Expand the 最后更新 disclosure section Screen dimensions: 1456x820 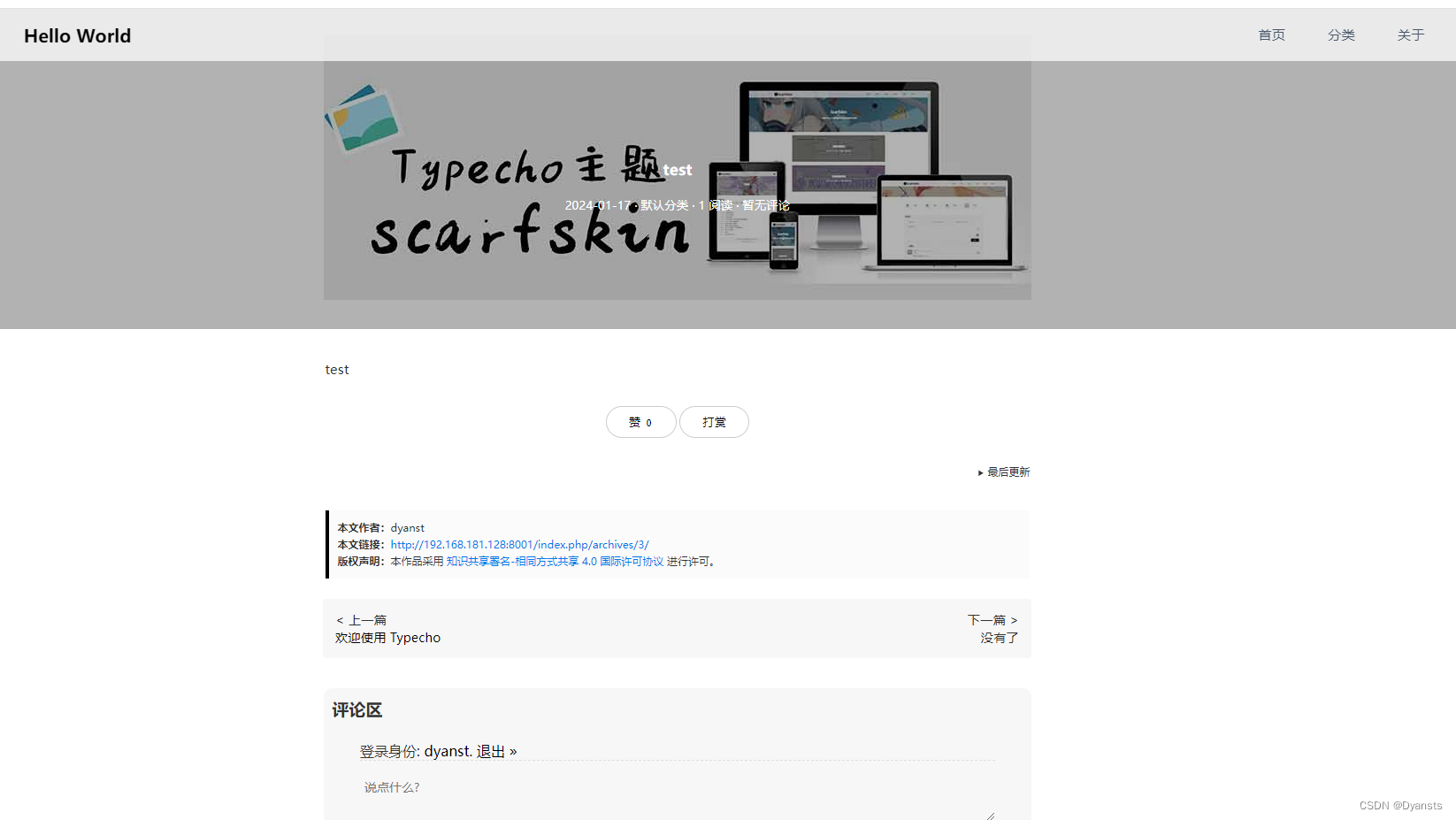coord(1008,471)
